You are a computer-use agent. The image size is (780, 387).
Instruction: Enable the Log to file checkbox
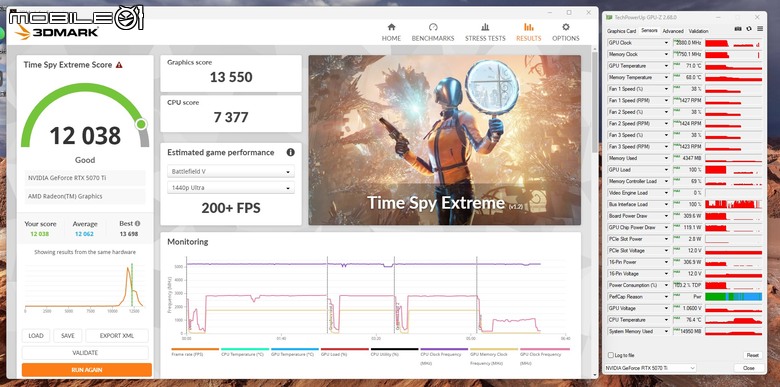[611, 355]
